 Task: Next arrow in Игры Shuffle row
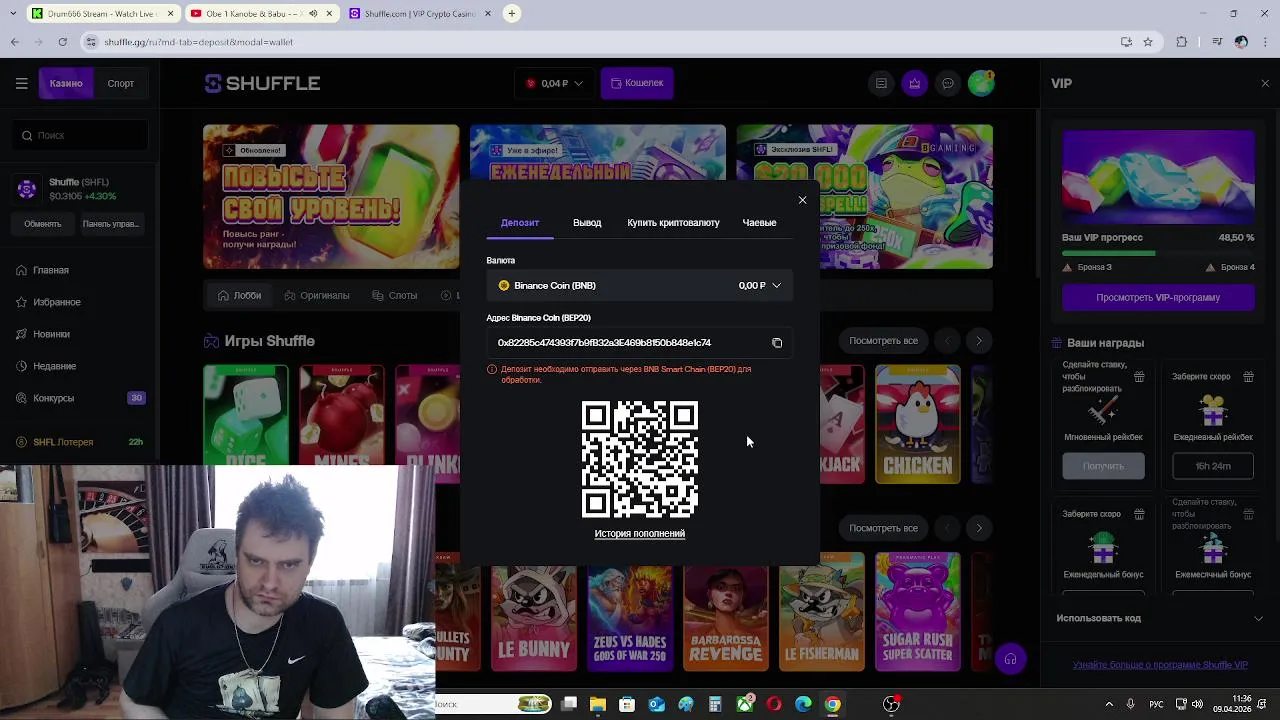pos(979,341)
